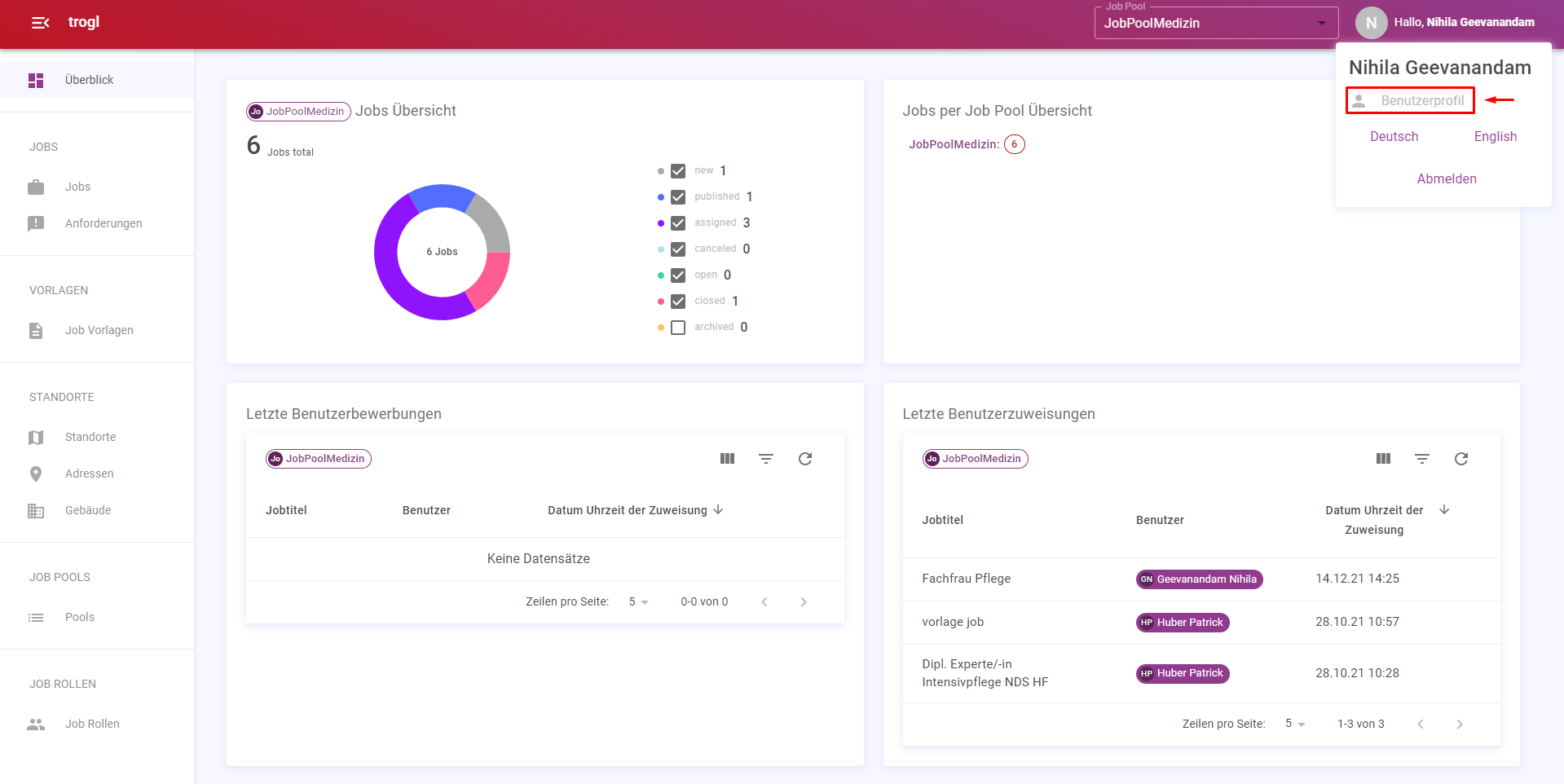Click the user avatar N icon

coord(1371,23)
